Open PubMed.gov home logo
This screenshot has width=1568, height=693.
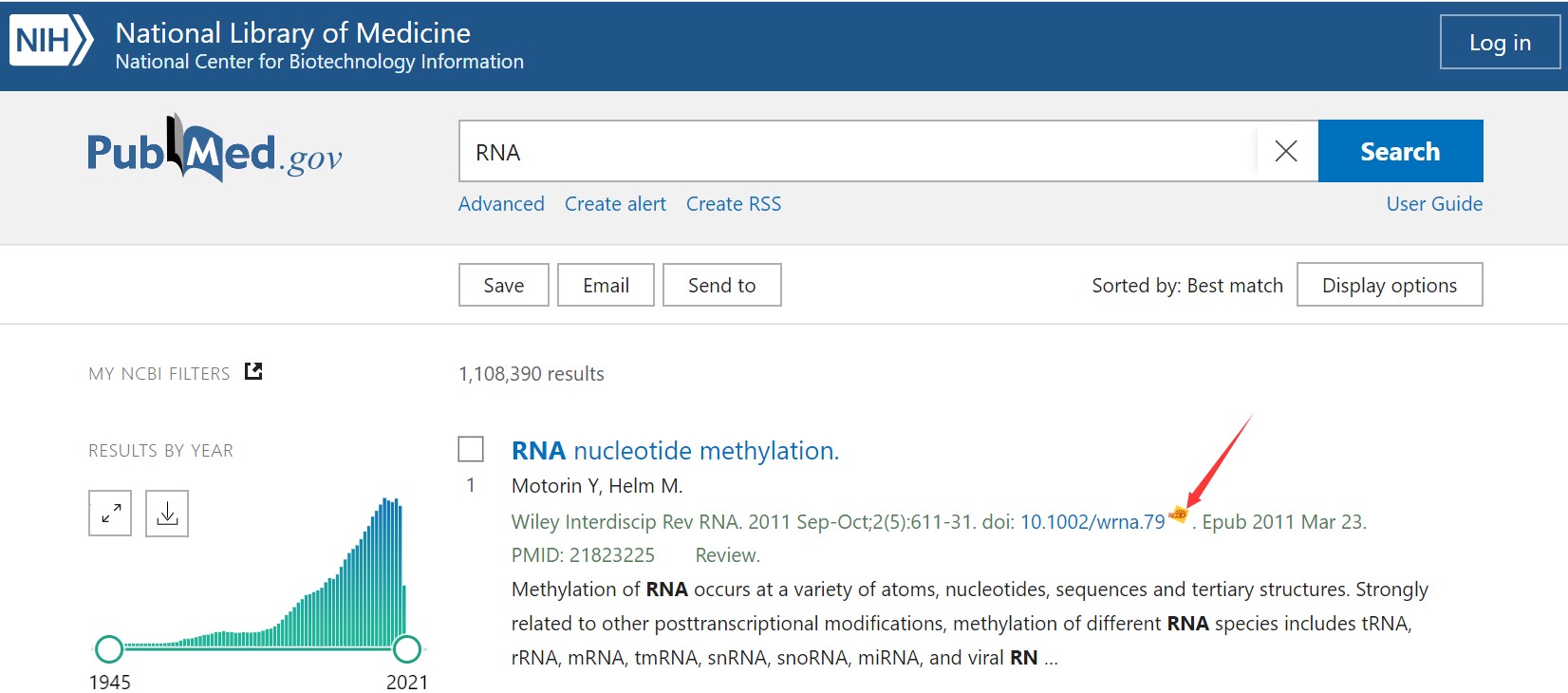pos(215,149)
